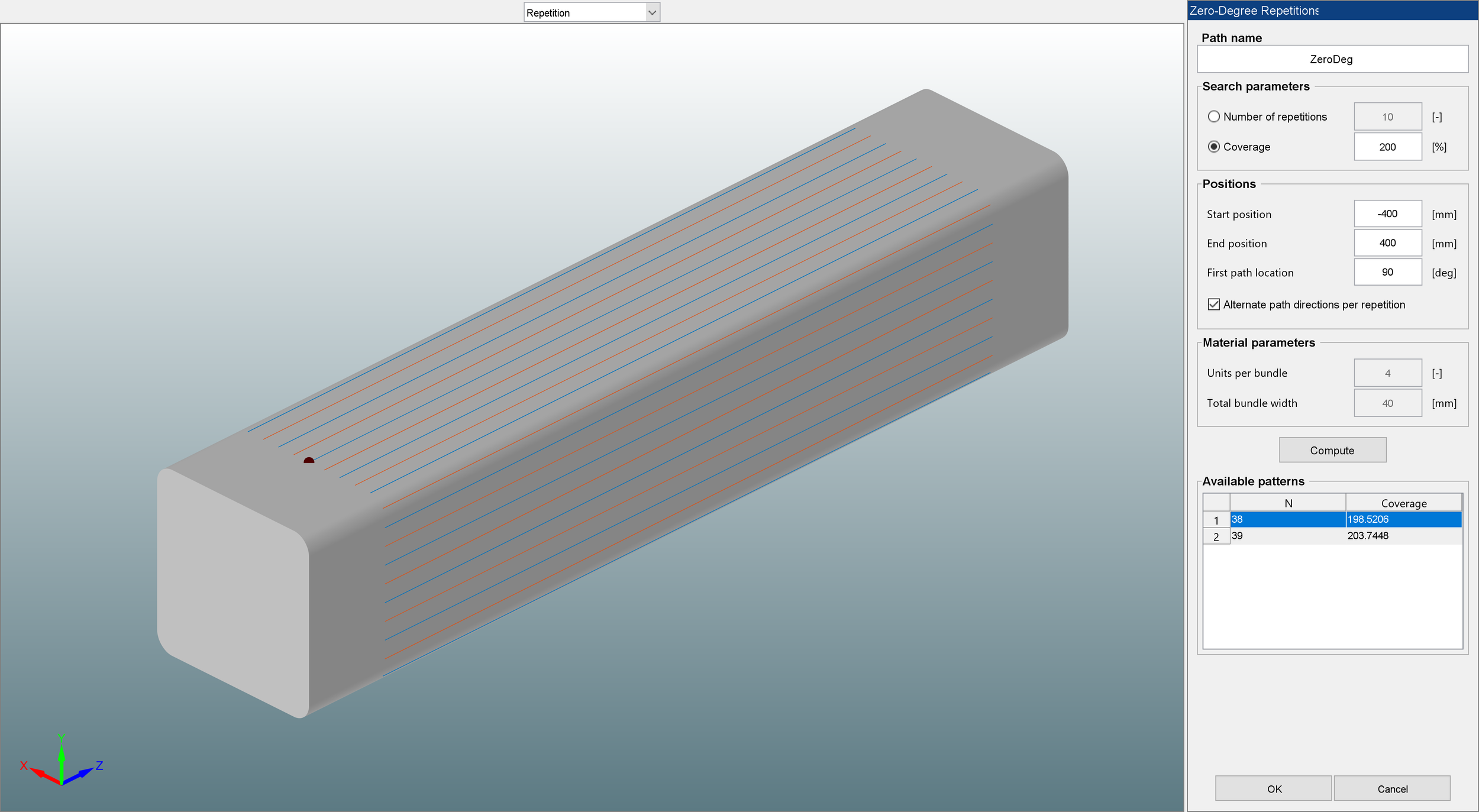Select pattern row with N 39
This screenshot has width=1479, height=812.
point(1287,536)
